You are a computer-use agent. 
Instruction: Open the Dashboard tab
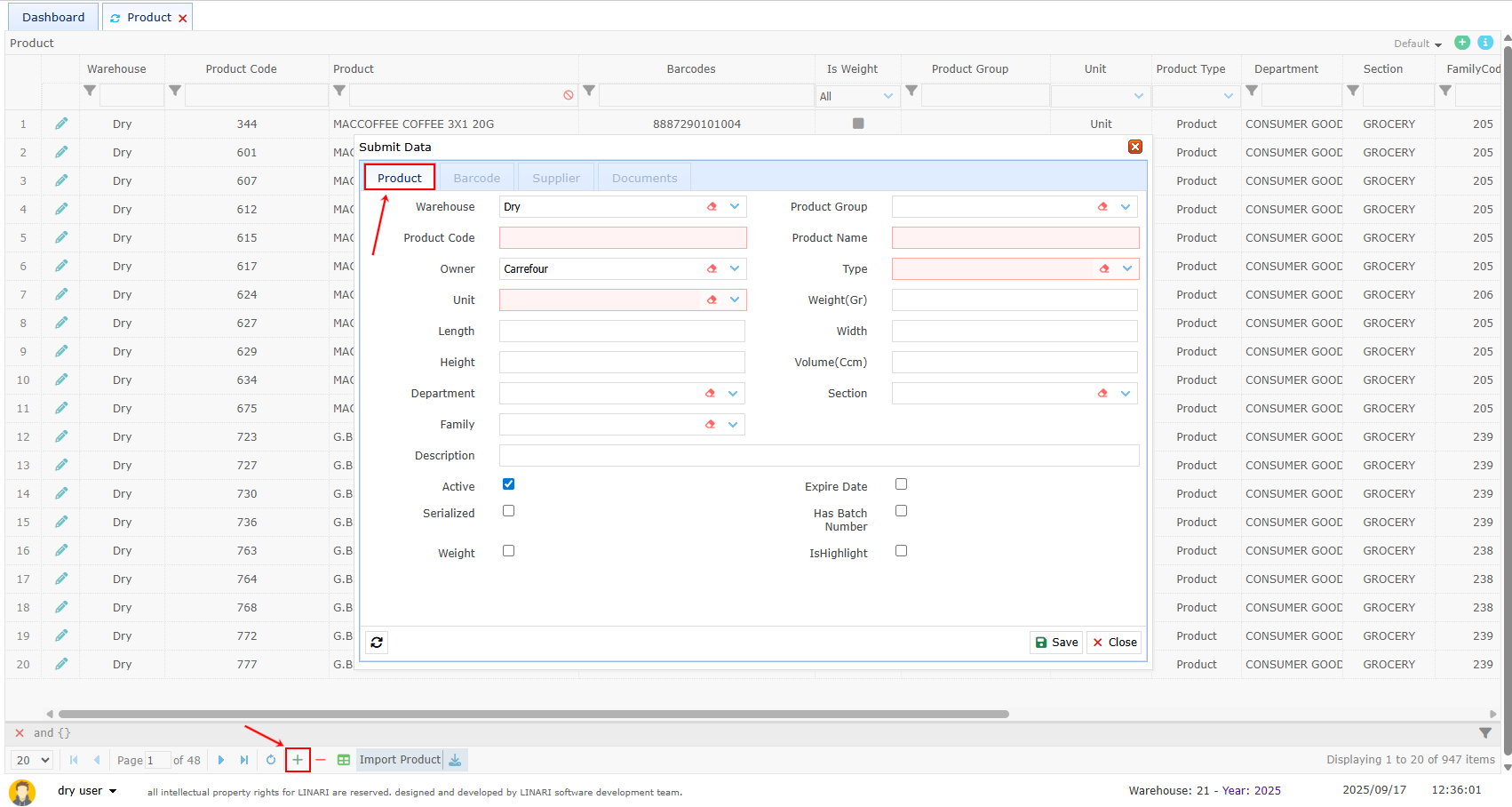[x=53, y=17]
